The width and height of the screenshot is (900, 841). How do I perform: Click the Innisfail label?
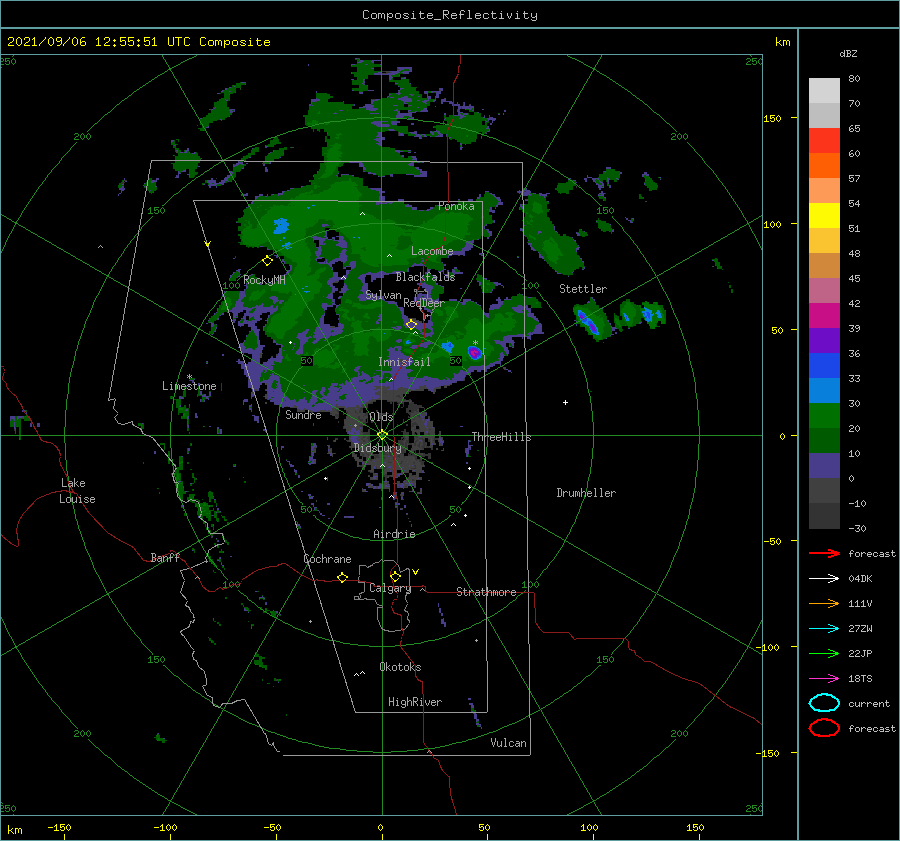[404, 362]
